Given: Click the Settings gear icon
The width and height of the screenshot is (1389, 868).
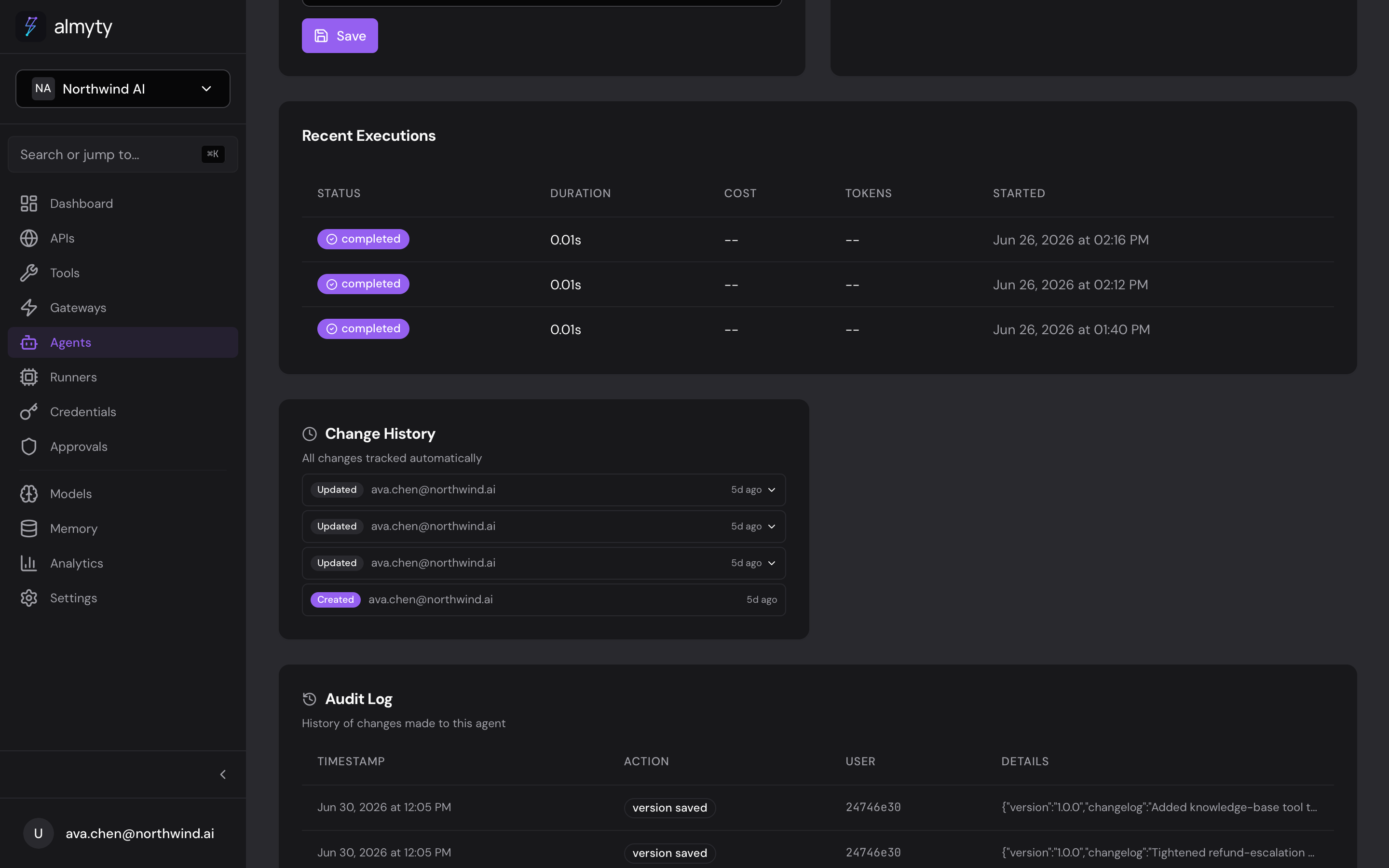Looking at the screenshot, I should [29, 598].
